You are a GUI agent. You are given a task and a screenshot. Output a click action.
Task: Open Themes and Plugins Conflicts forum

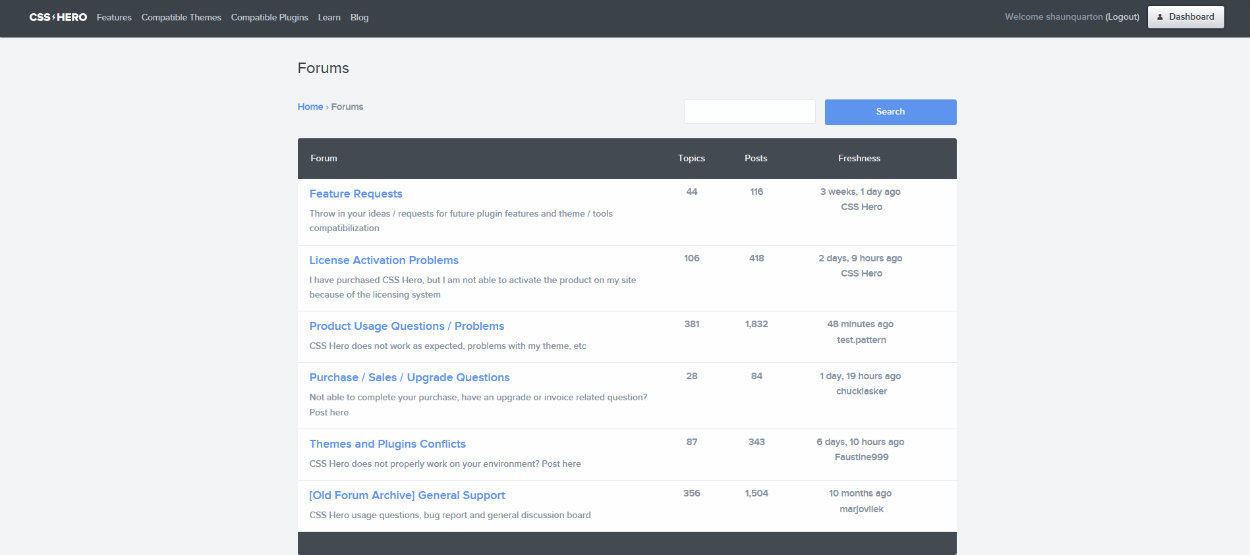pos(387,444)
